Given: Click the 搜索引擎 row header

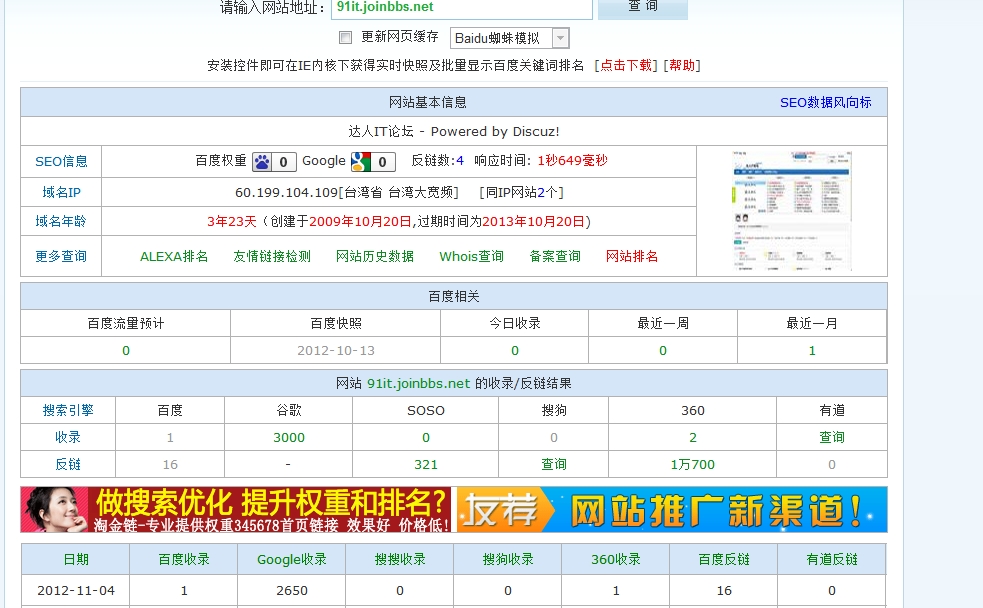Looking at the screenshot, I should (68, 411).
